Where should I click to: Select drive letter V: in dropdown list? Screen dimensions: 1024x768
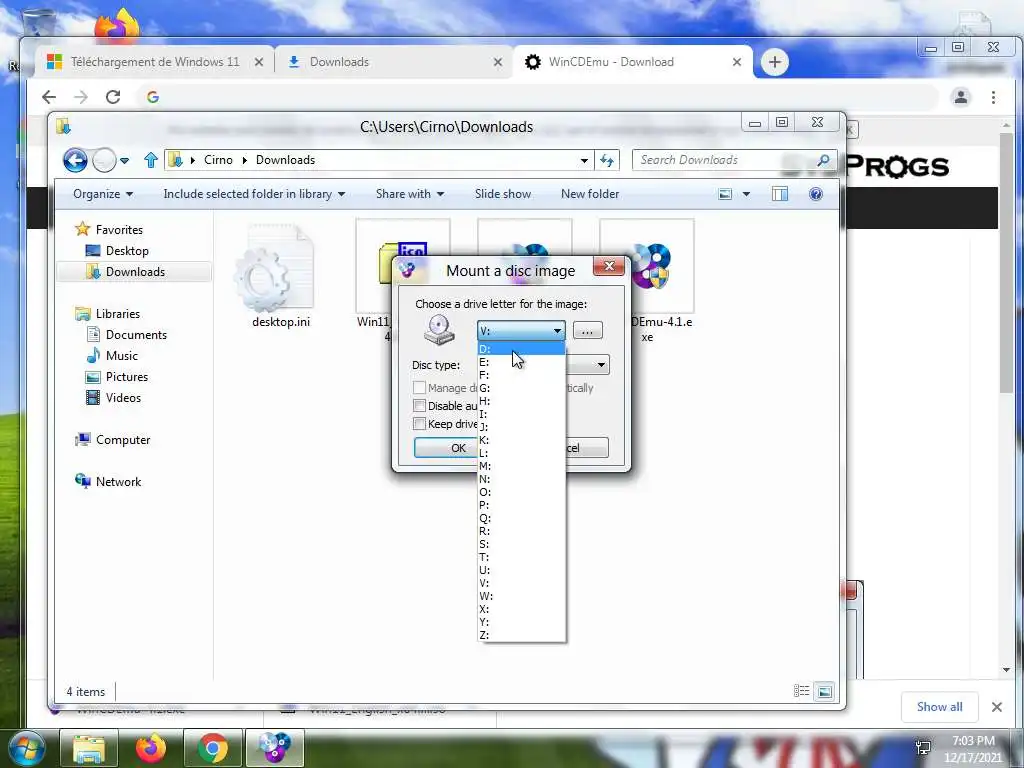tap(521, 583)
